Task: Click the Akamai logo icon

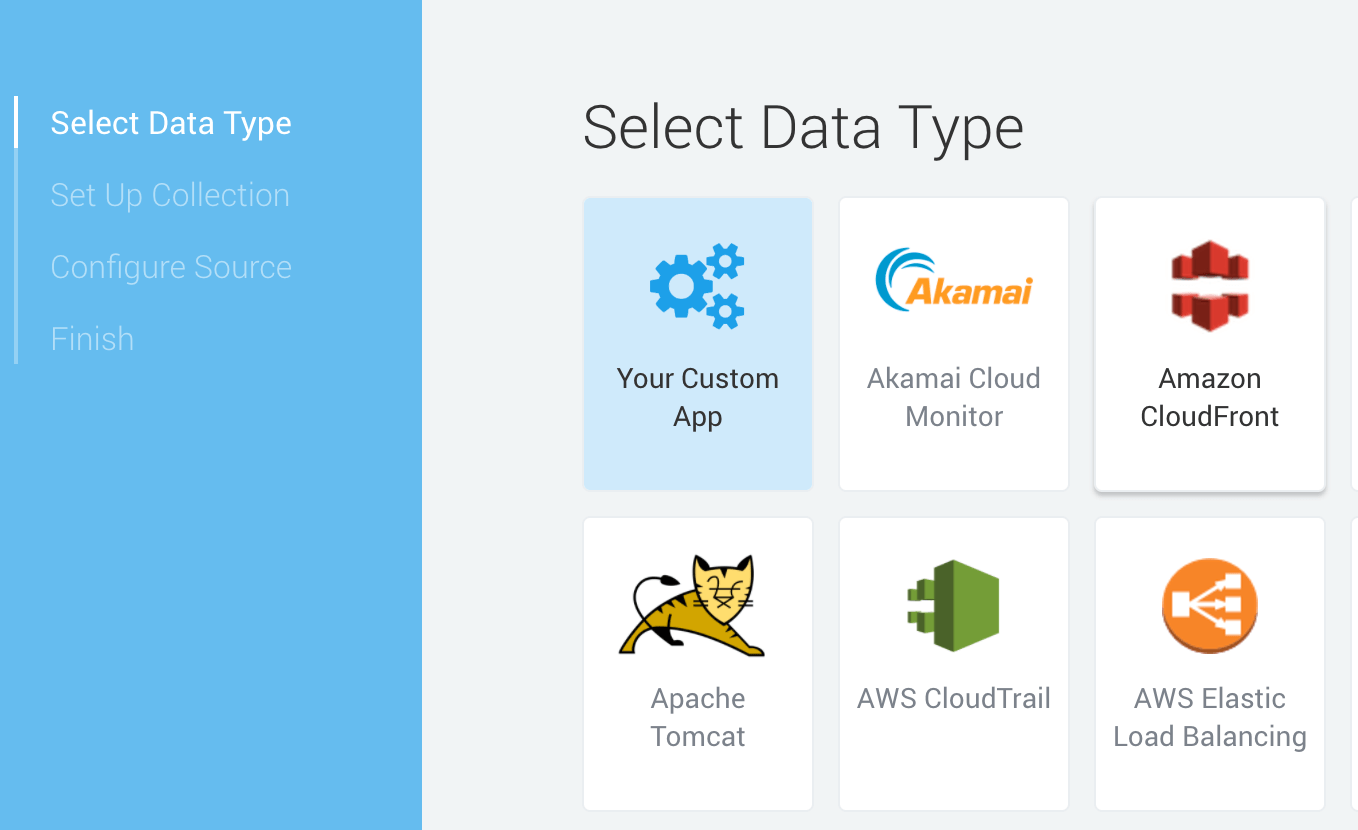Action: pyautogui.click(x=953, y=279)
